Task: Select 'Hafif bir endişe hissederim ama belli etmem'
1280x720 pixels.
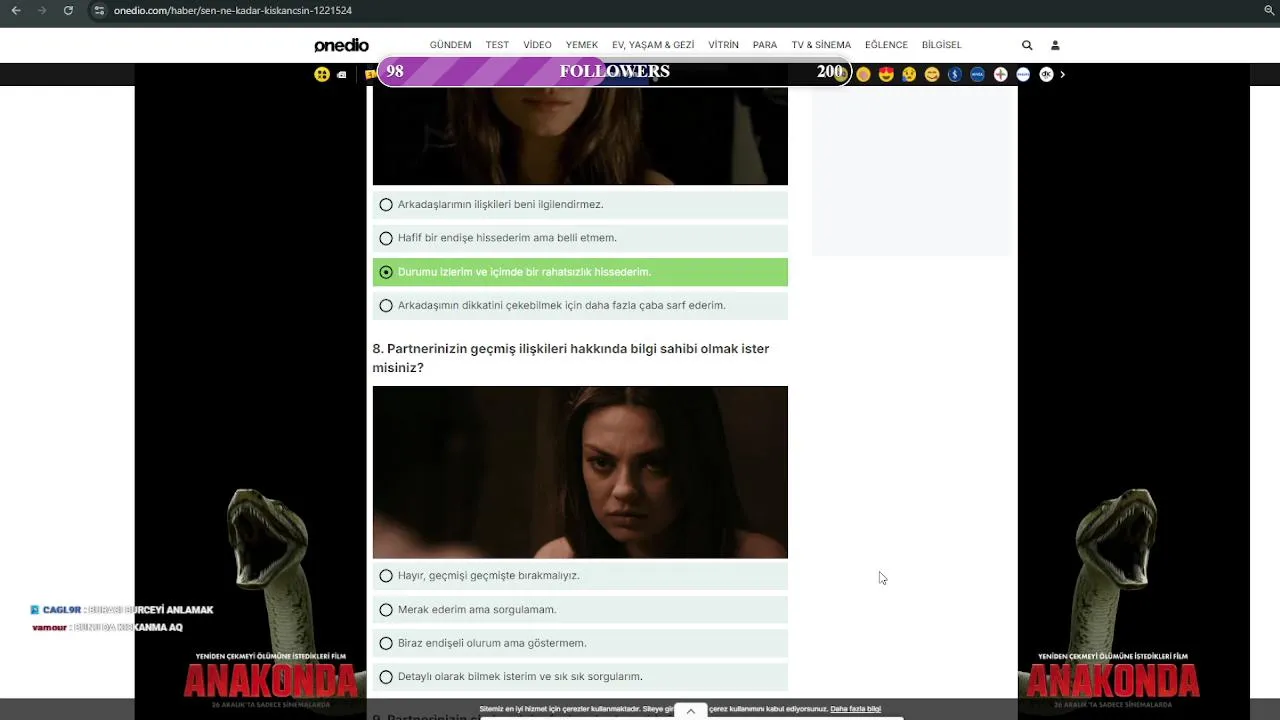Action: (x=580, y=238)
